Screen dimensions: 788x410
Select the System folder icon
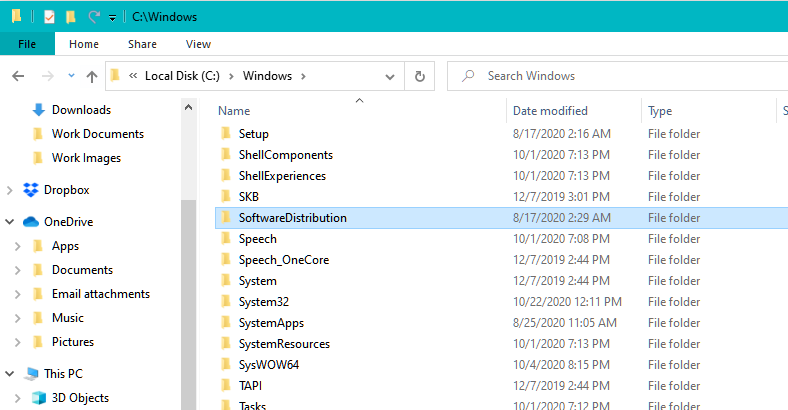[x=226, y=281]
